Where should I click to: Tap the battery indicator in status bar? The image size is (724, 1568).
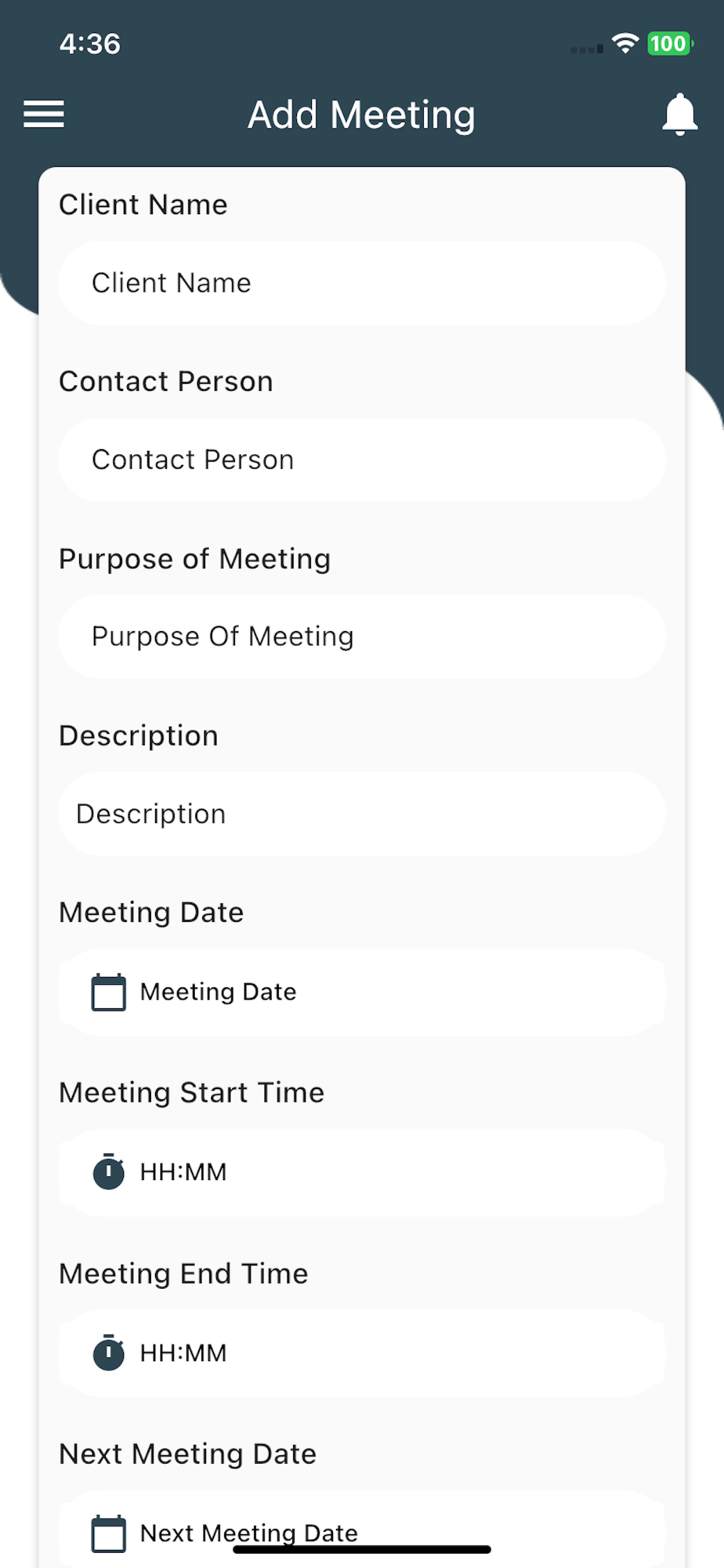click(668, 44)
